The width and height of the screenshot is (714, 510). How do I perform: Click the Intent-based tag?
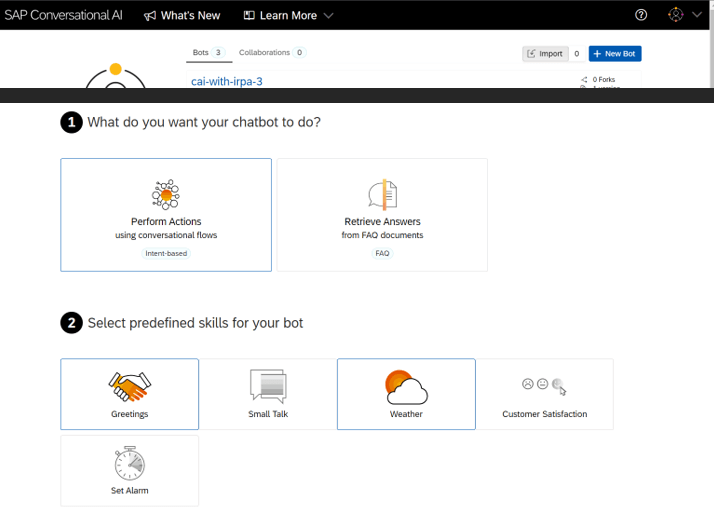[x=166, y=253]
